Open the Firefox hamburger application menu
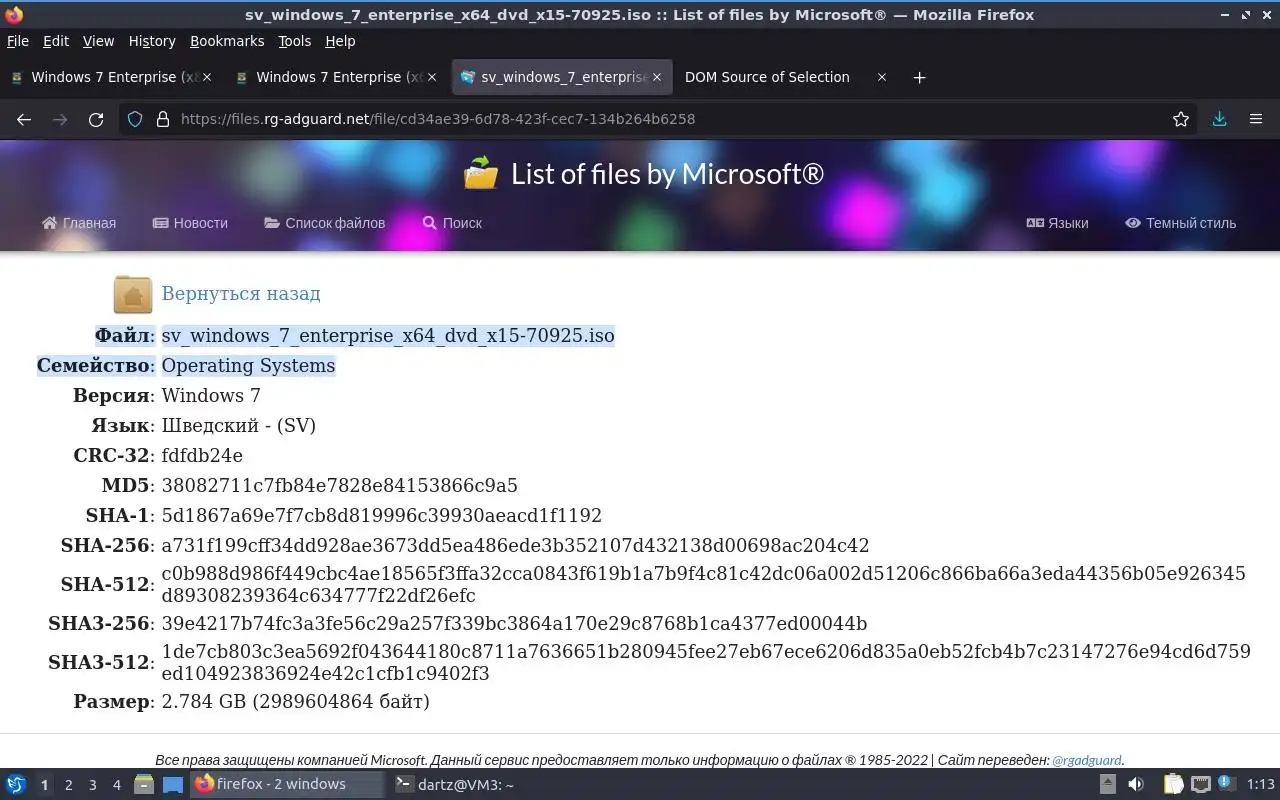 tap(1256, 119)
